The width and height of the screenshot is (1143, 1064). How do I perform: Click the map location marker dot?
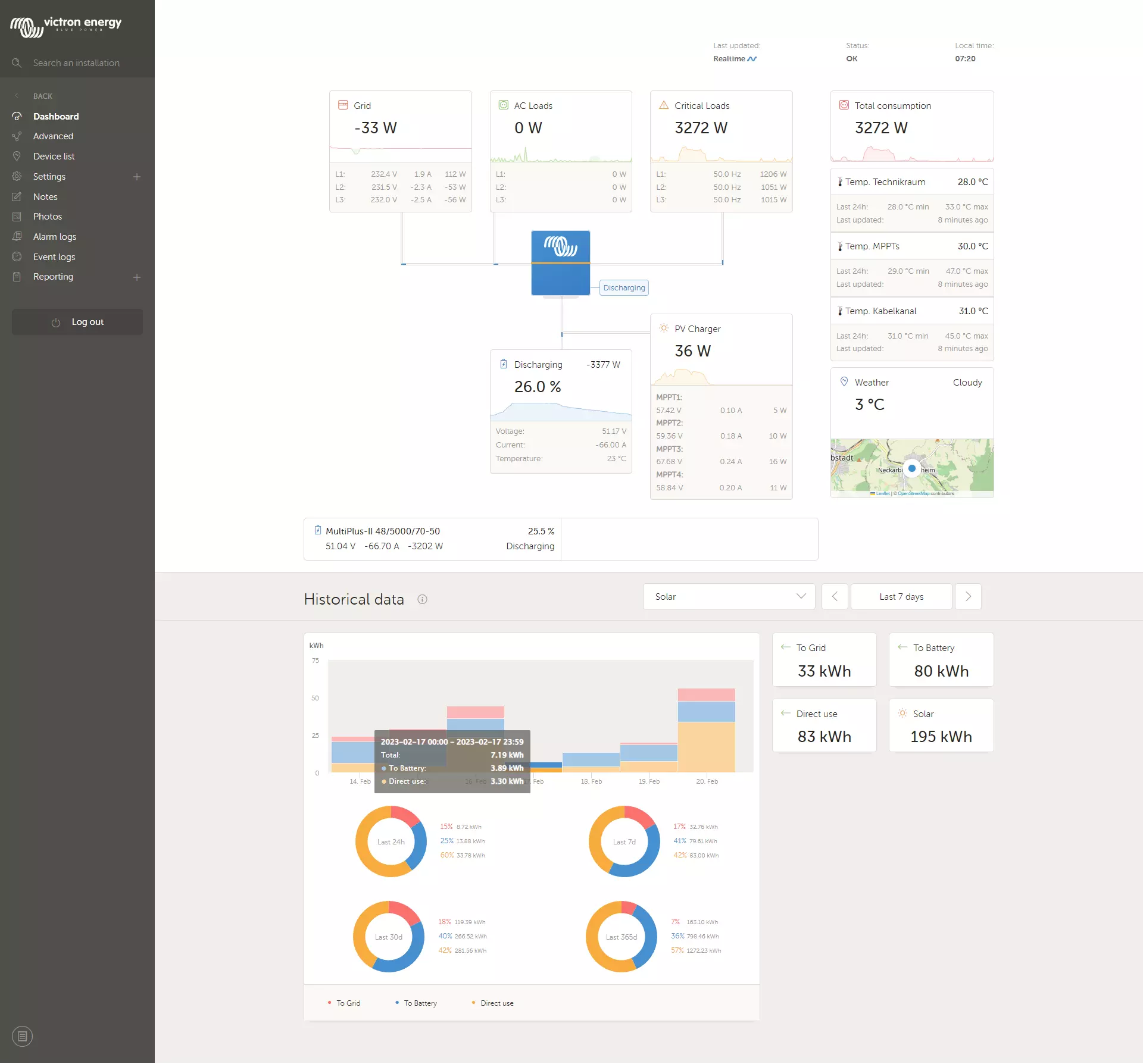click(x=911, y=468)
